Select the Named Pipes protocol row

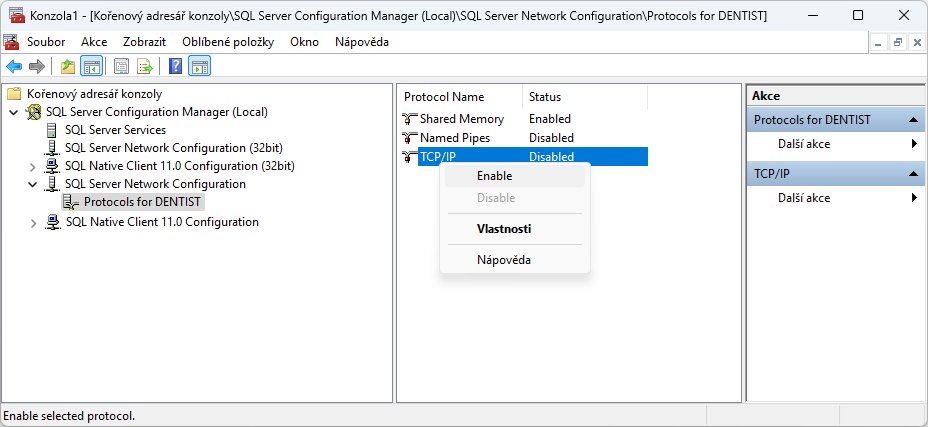coord(524,137)
